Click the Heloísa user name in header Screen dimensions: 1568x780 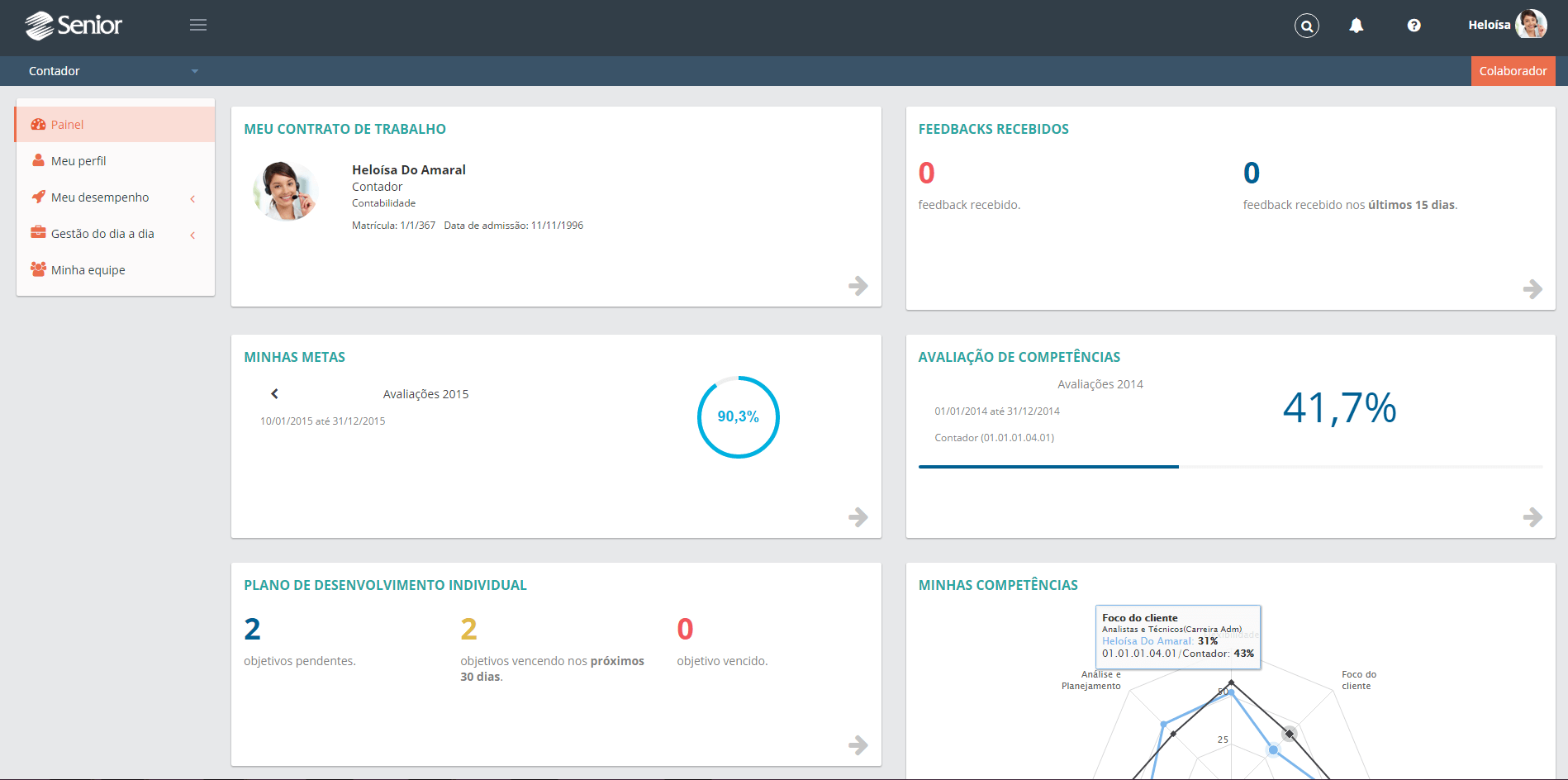point(1490,25)
